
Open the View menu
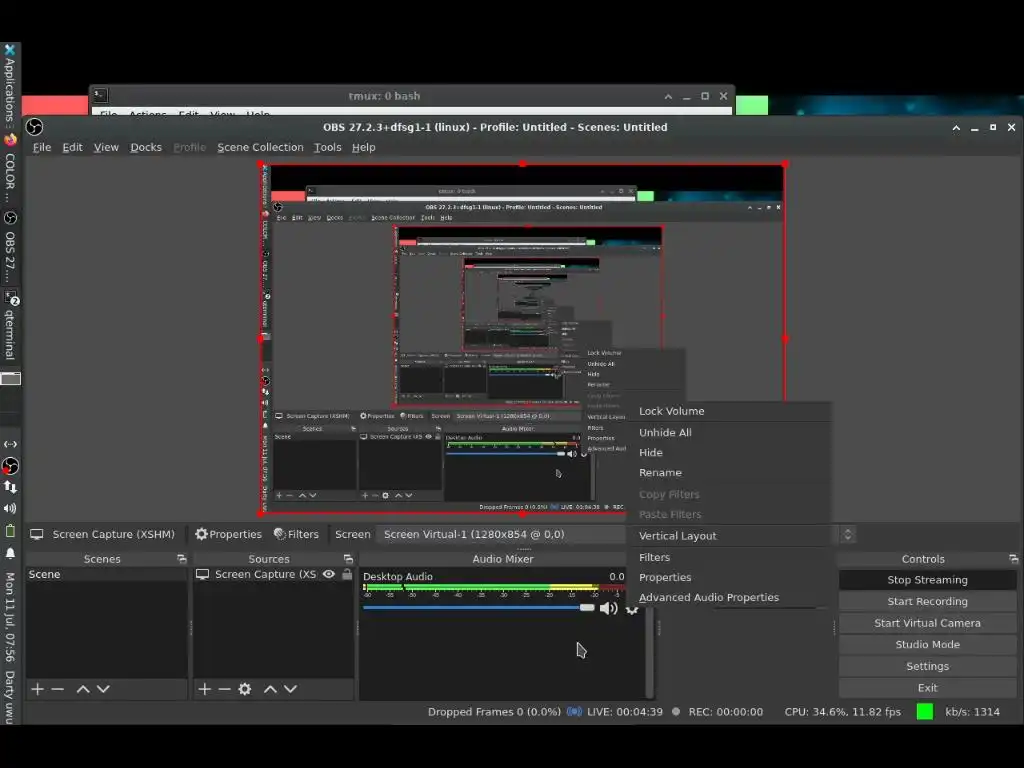(x=106, y=148)
